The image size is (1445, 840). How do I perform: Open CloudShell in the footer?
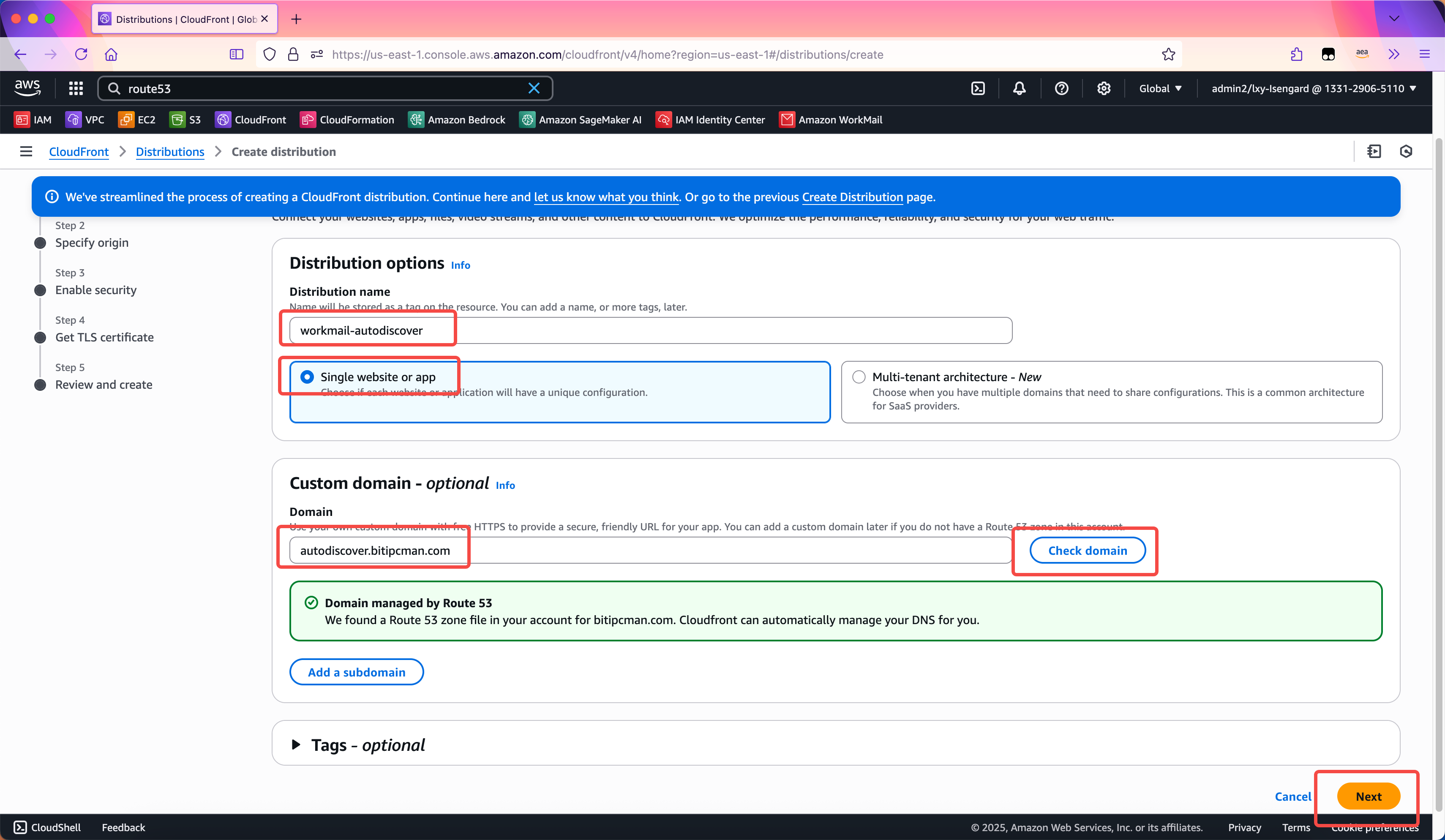[48, 827]
